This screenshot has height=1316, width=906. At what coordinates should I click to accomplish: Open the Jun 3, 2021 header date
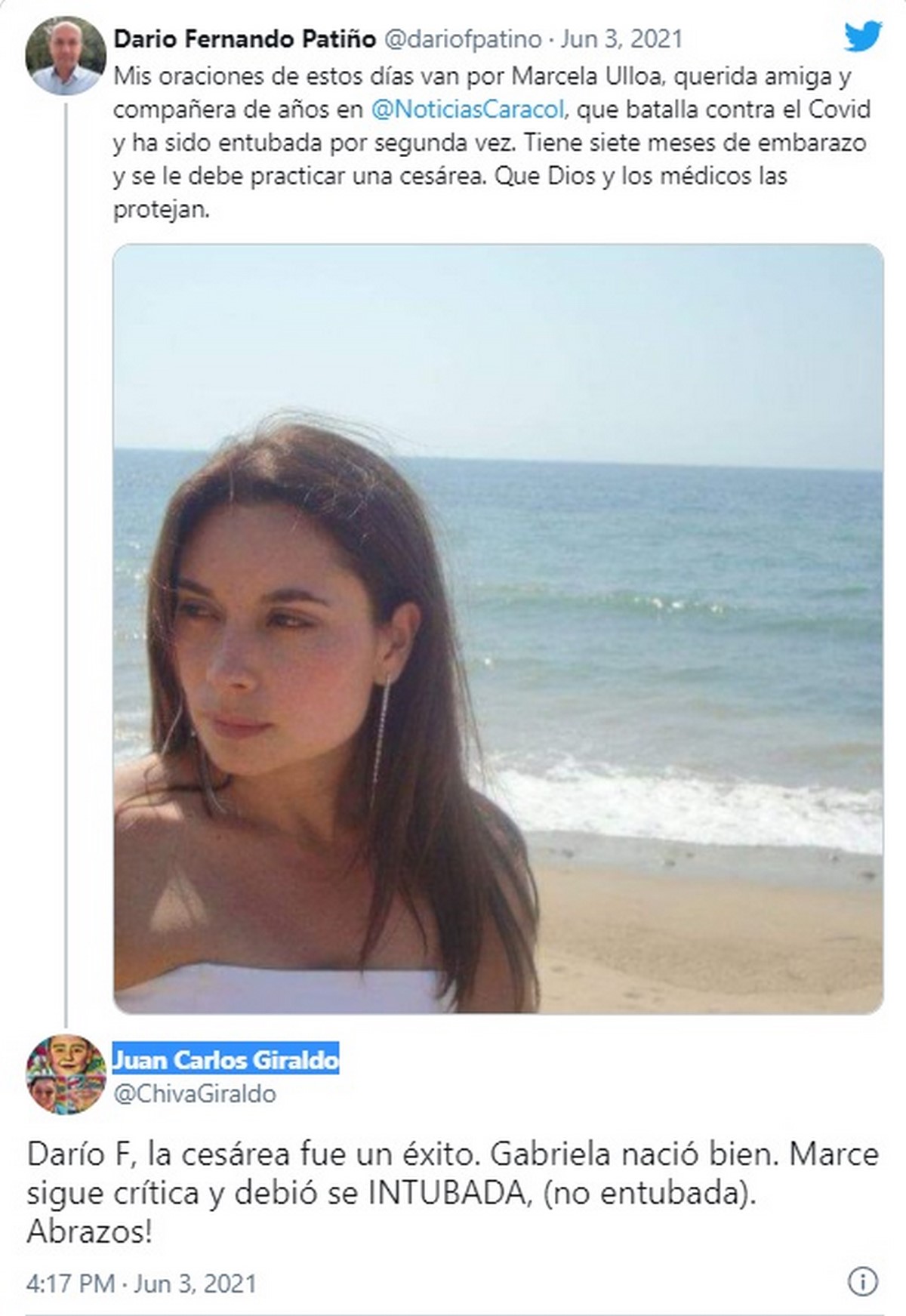point(621,39)
